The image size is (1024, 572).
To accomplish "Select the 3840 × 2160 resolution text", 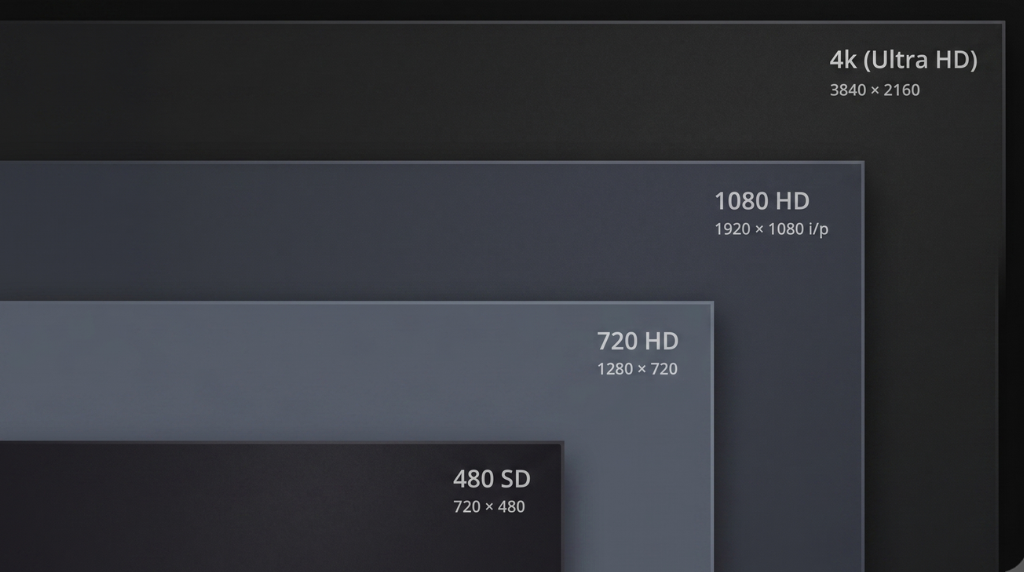I will pos(874,90).
